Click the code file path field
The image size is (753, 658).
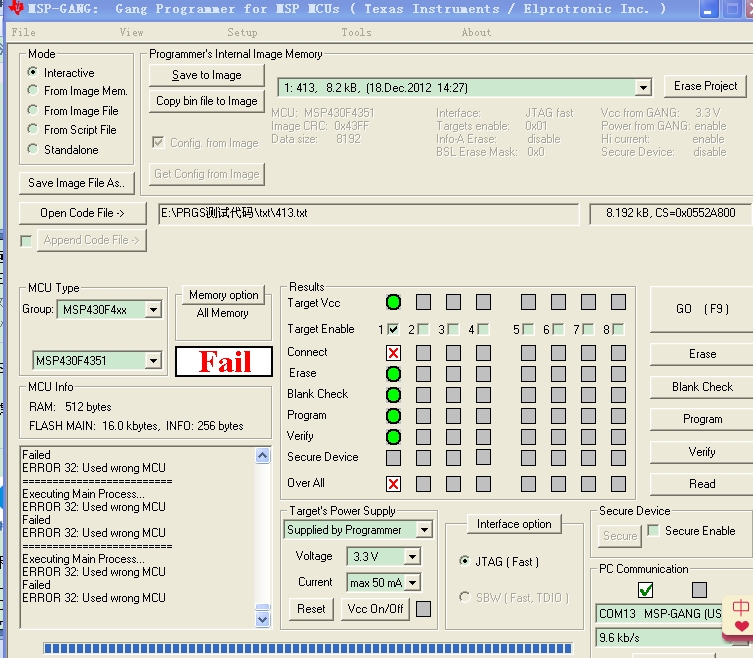coord(368,213)
